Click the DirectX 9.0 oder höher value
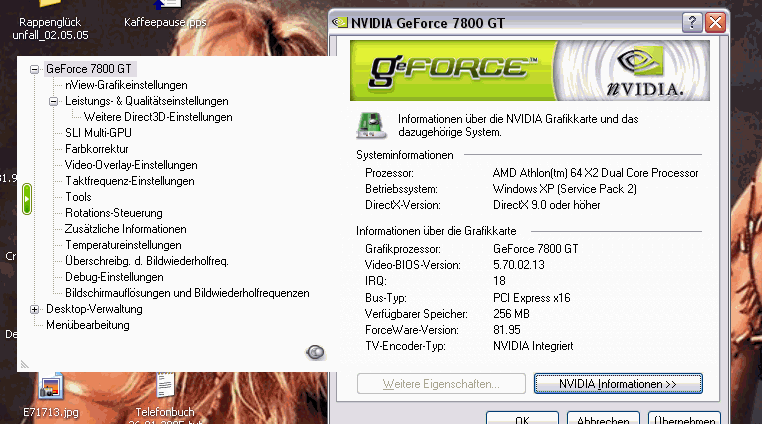This screenshot has height=424, width=762. click(547, 205)
